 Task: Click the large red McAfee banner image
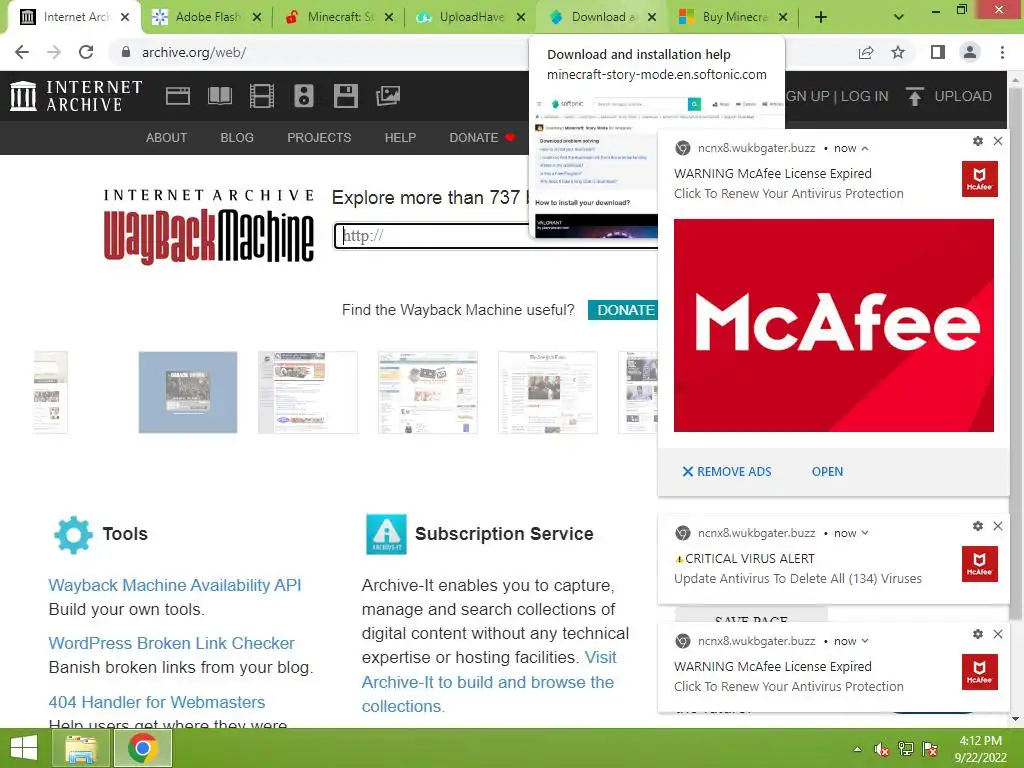(x=833, y=325)
